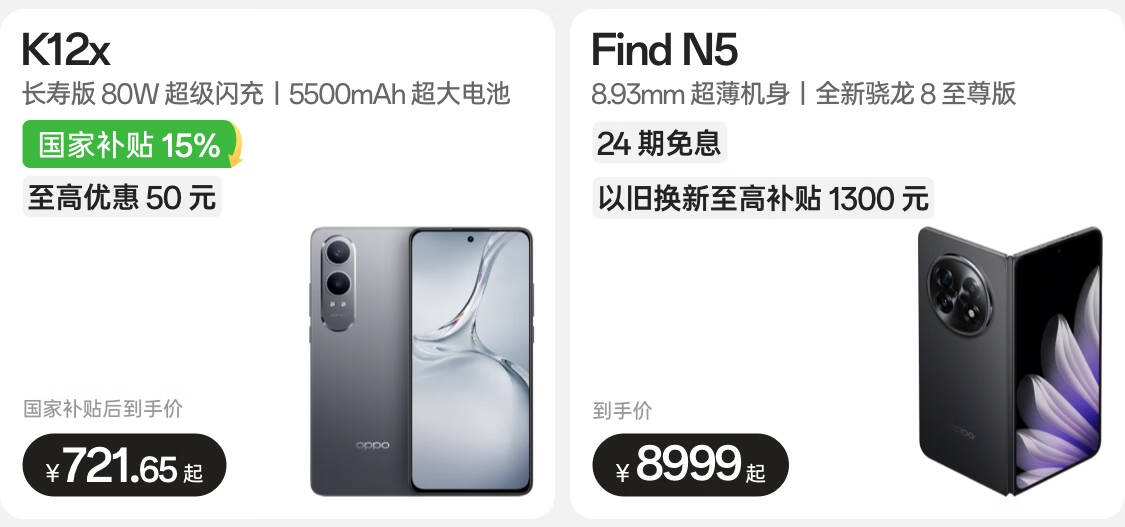Click the green 国家补贴 15% badge

[129, 144]
